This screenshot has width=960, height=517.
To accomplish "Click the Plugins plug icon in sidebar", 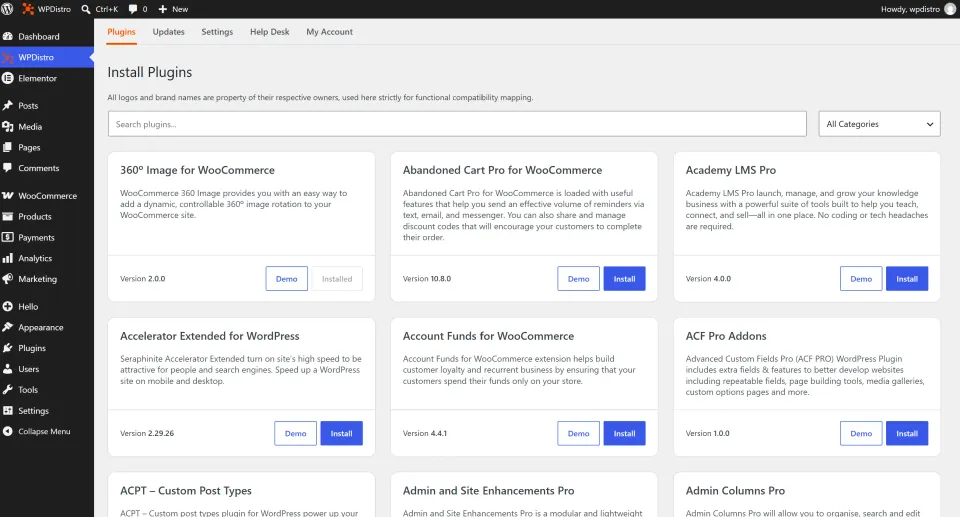I will [8, 348].
